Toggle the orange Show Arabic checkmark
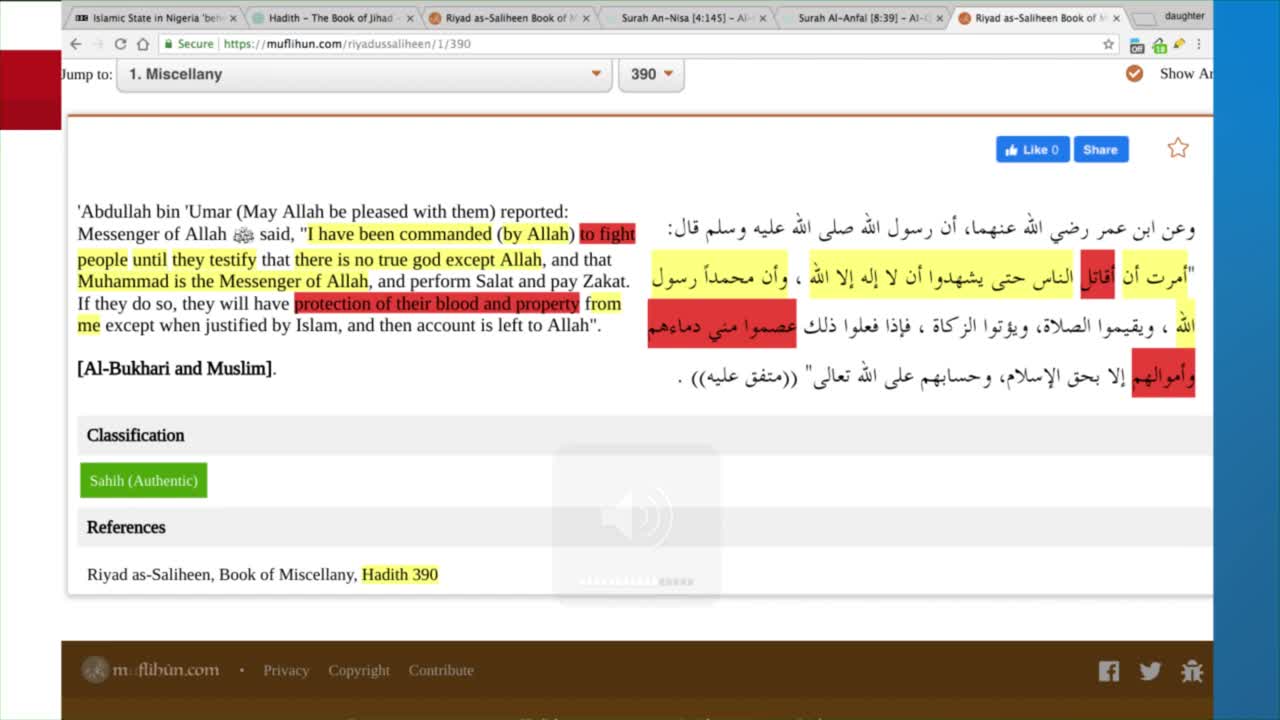Image resolution: width=1280 pixels, height=720 pixels. [1134, 73]
